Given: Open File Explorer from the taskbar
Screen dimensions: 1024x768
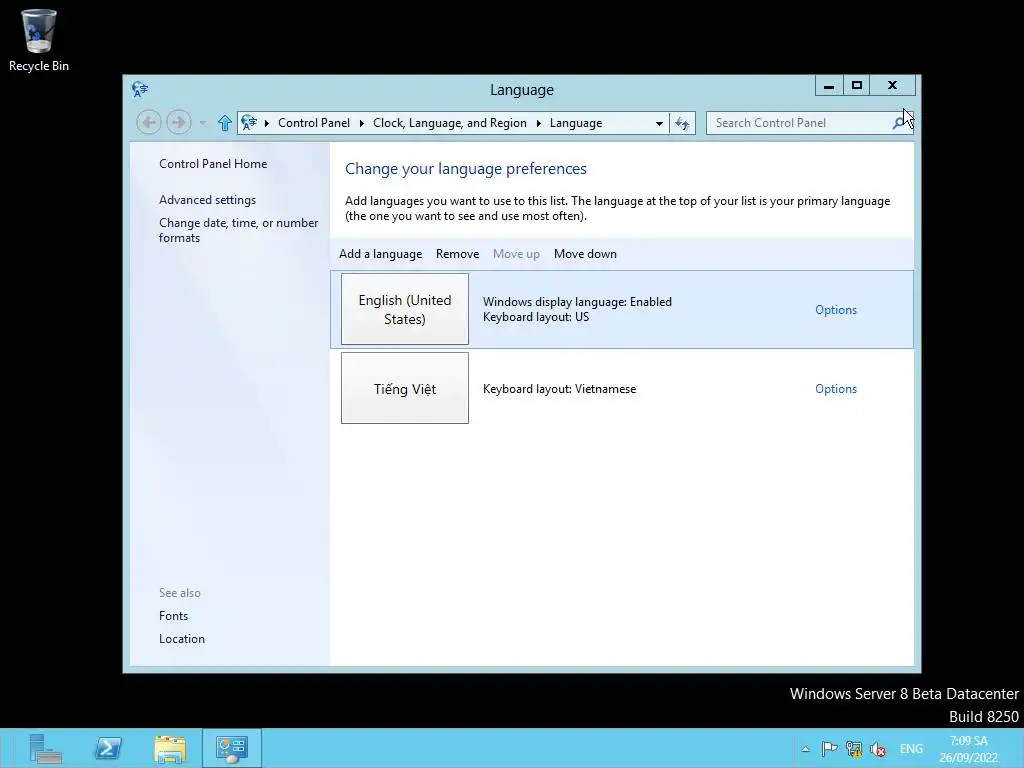Looking at the screenshot, I should click(170, 748).
